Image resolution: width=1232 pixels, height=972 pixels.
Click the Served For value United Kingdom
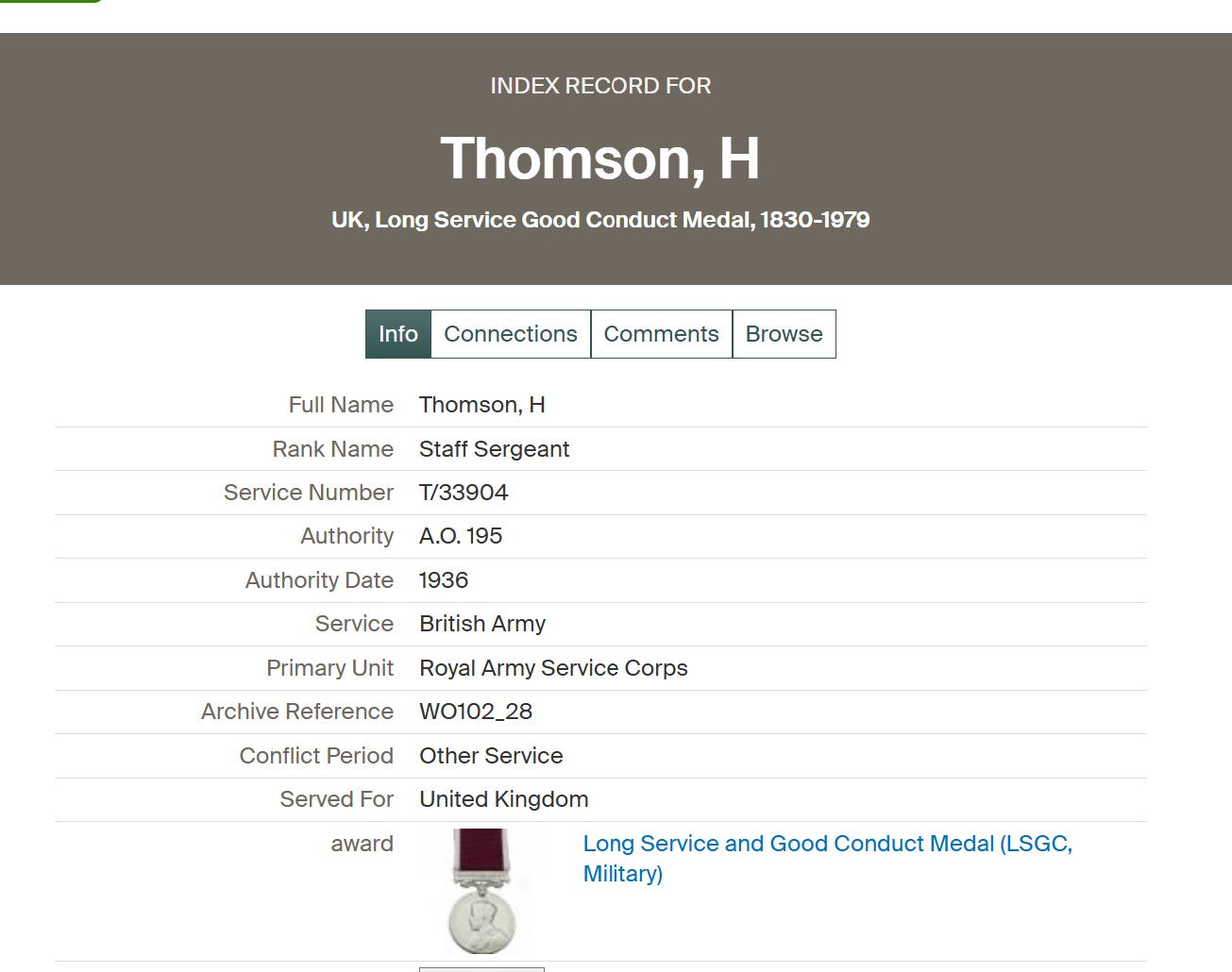point(503,799)
